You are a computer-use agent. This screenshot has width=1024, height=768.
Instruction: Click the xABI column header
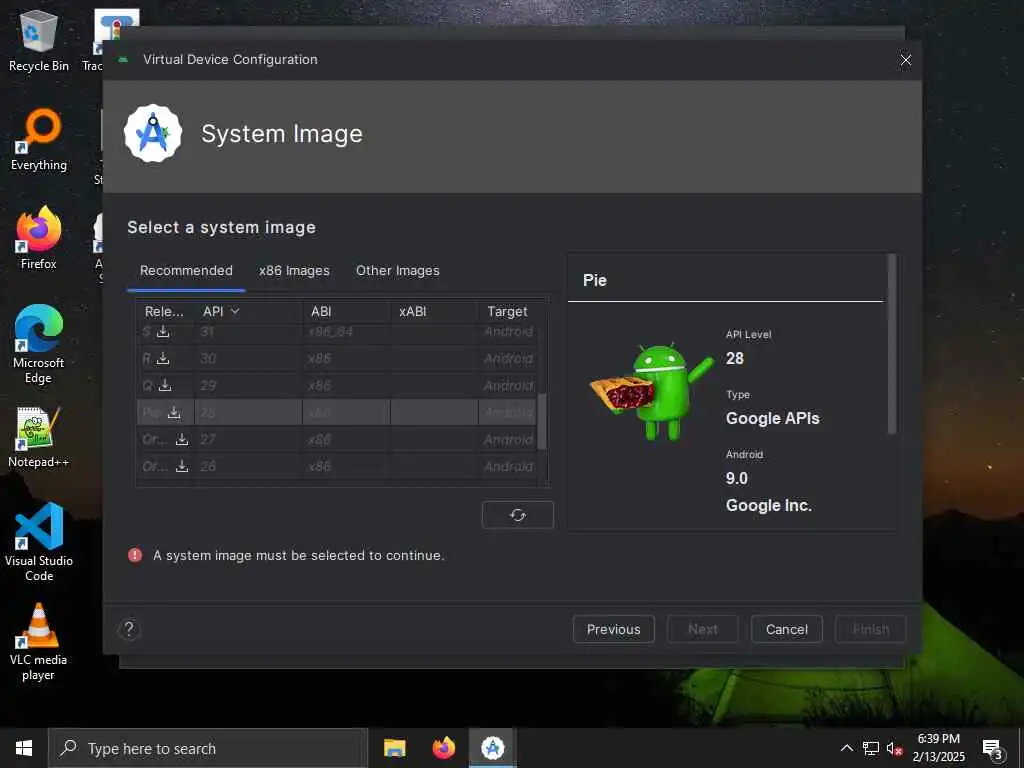[x=434, y=312]
